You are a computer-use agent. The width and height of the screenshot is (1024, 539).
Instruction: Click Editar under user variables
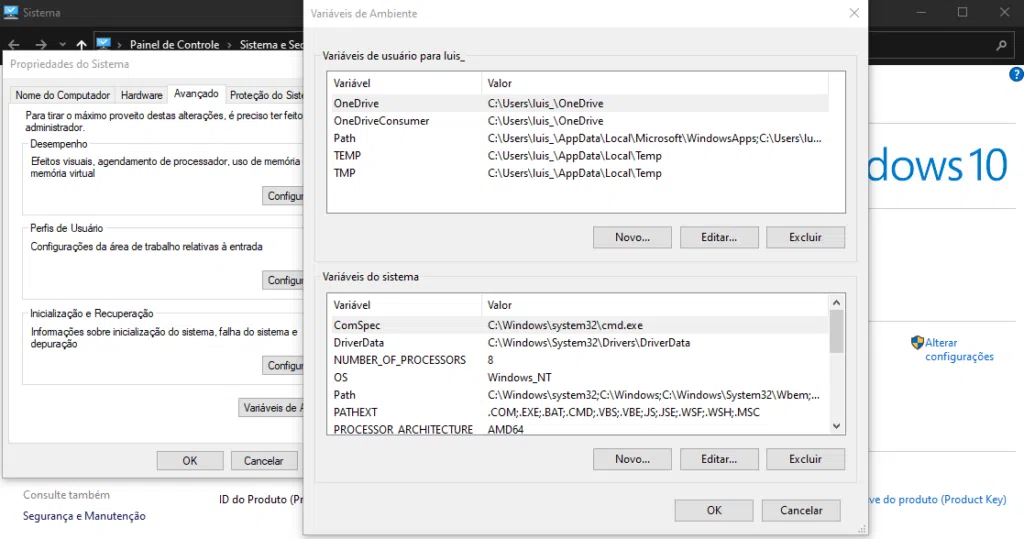[719, 237]
